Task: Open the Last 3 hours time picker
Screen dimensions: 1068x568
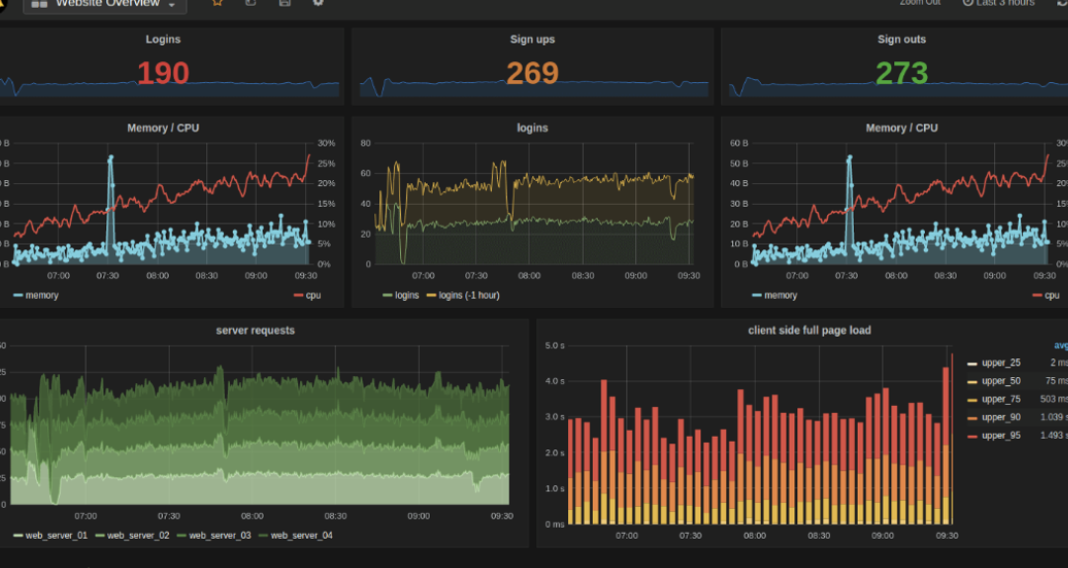Action: (x=999, y=3)
